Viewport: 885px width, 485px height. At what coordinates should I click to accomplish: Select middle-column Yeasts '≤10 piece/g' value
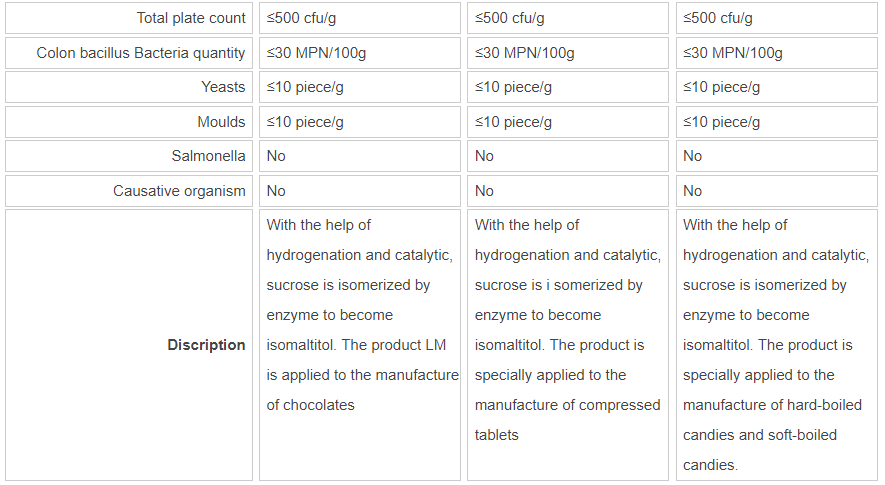point(513,87)
